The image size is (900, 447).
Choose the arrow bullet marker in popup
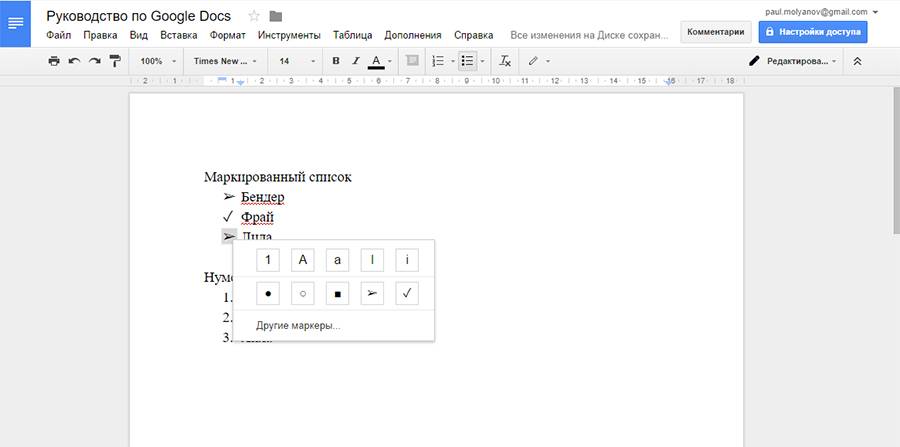pyautogui.click(x=373, y=294)
